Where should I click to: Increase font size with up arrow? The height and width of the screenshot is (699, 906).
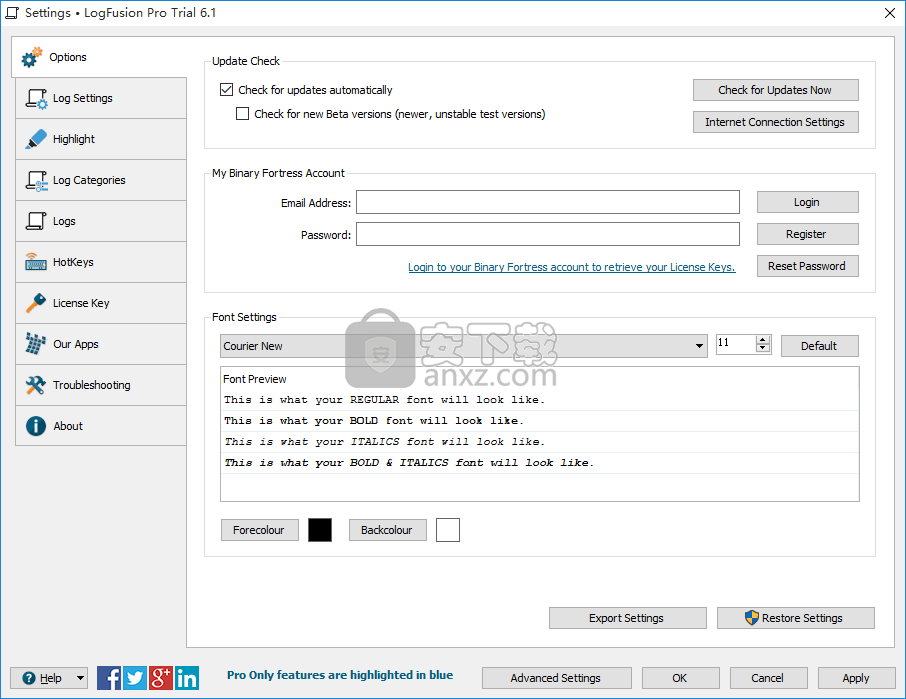tap(763, 340)
